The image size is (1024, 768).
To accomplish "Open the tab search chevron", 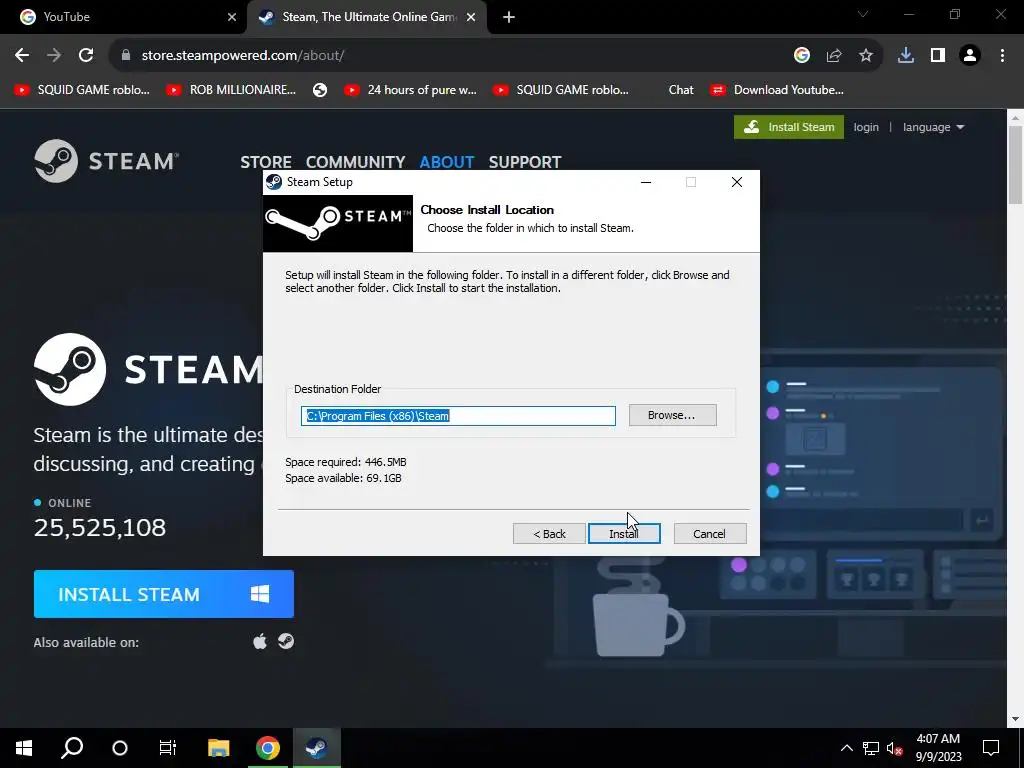I will pos(863,14).
